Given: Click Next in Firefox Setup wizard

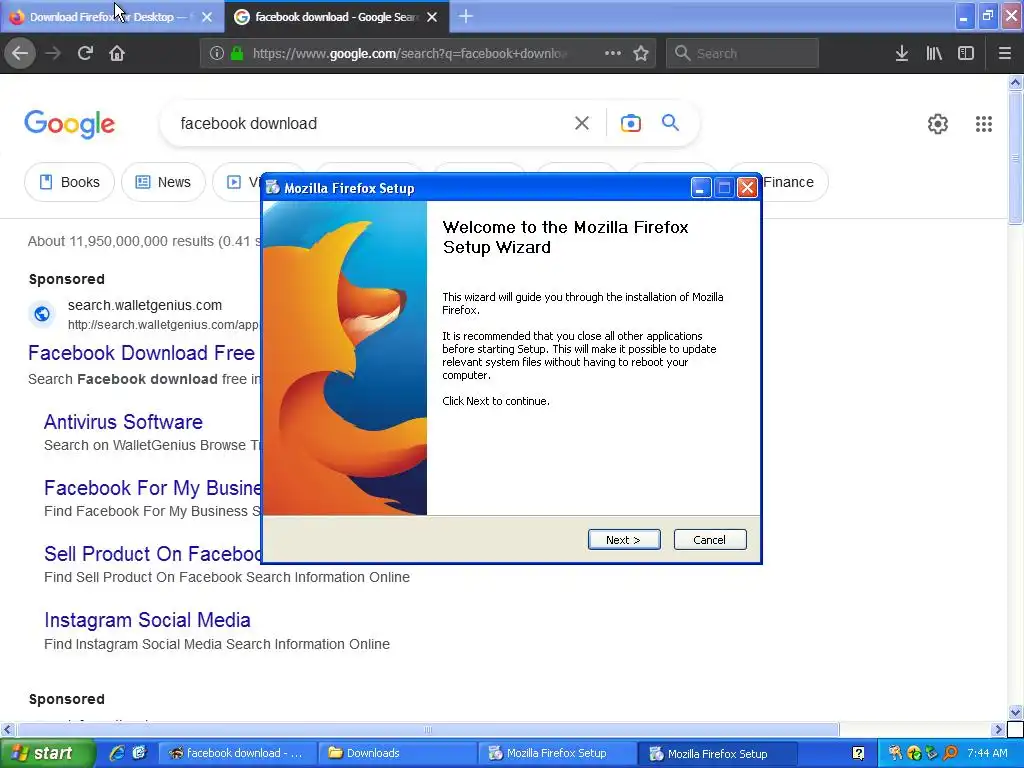Looking at the screenshot, I should [x=624, y=539].
